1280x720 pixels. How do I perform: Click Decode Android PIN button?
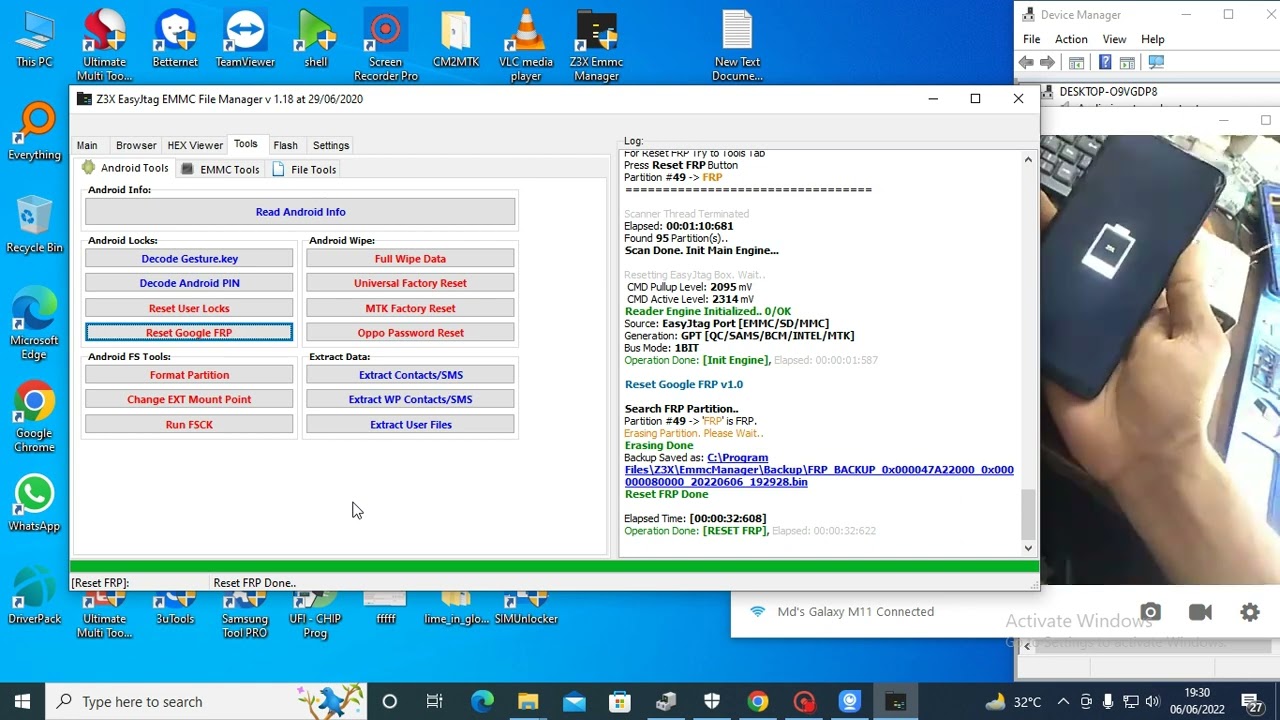(x=189, y=283)
